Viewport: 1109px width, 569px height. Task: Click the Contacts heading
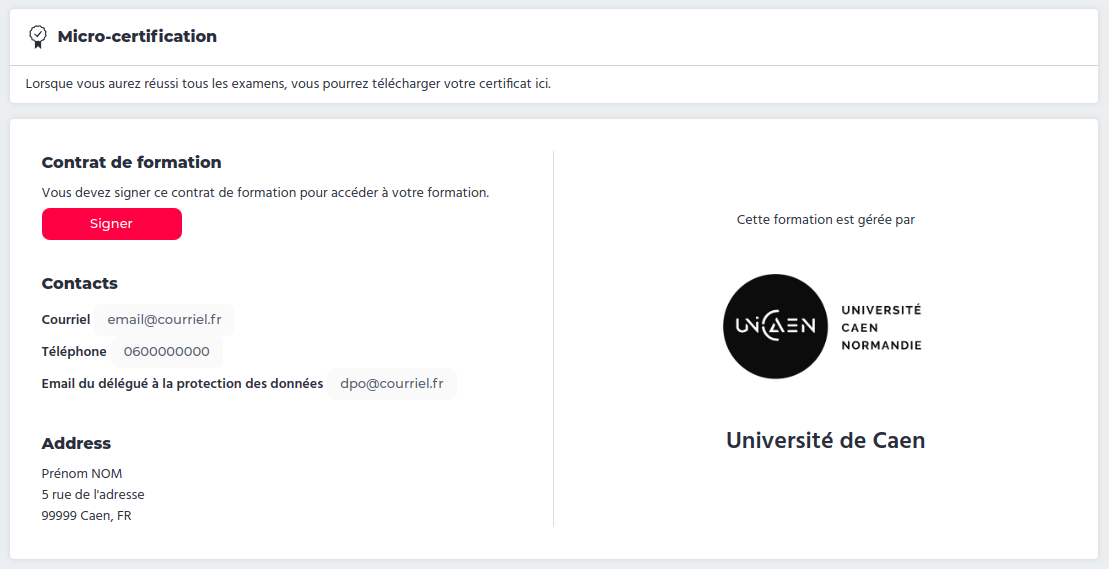coord(79,283)
